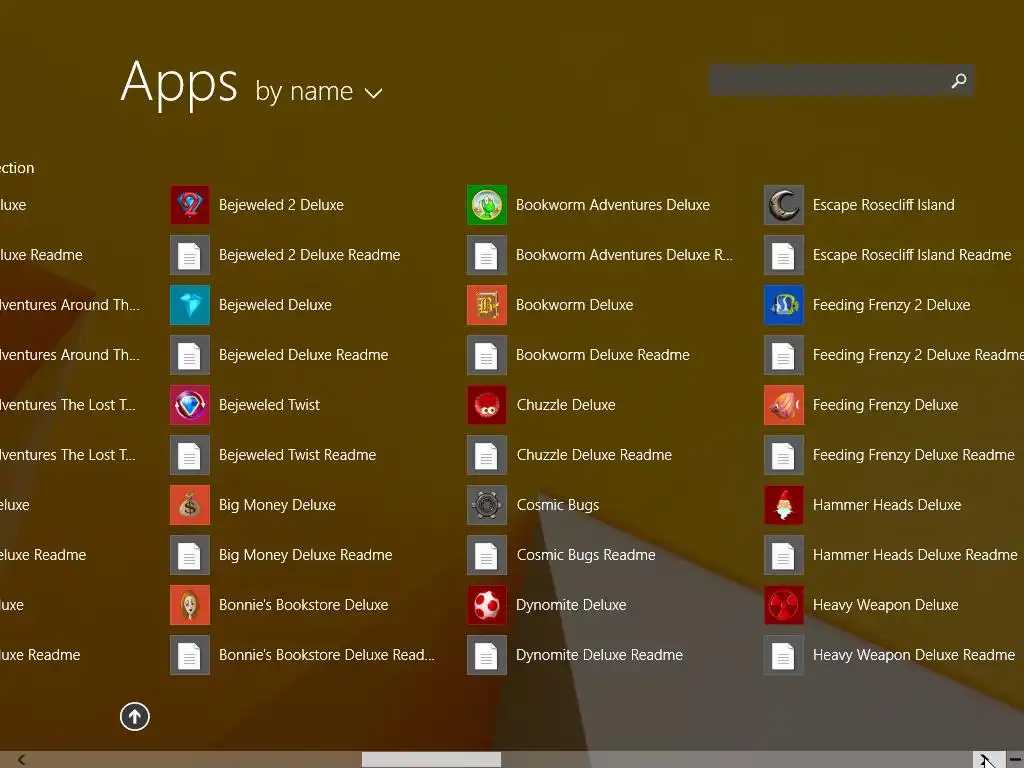Open Heavy Weapon Deluxe Readme file icon
Image resolution: width=1024 pixels, height=768 pixels.
tap(784, 655)
